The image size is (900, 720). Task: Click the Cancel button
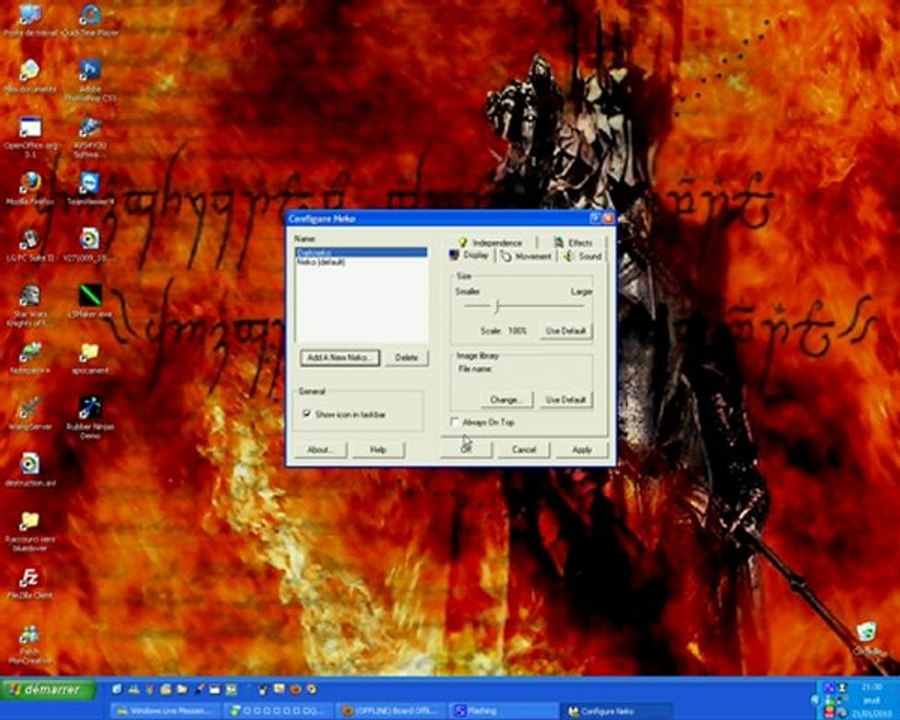click(523, 450)
